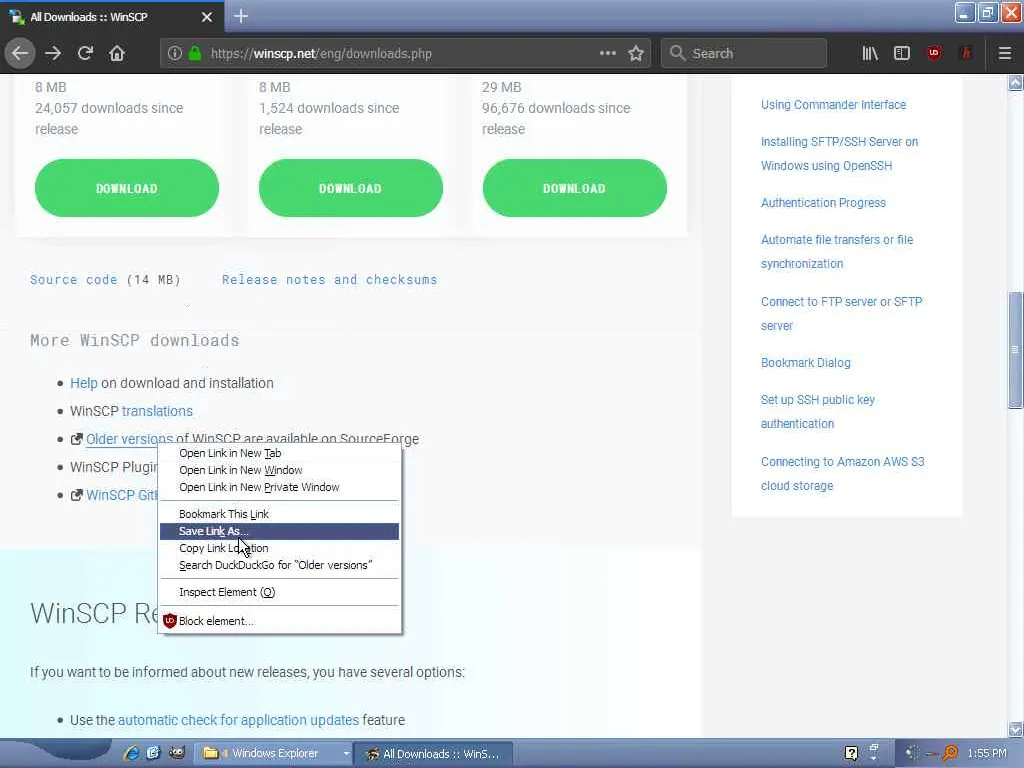Open the Firefox hamburger menu

[1005, 53]
